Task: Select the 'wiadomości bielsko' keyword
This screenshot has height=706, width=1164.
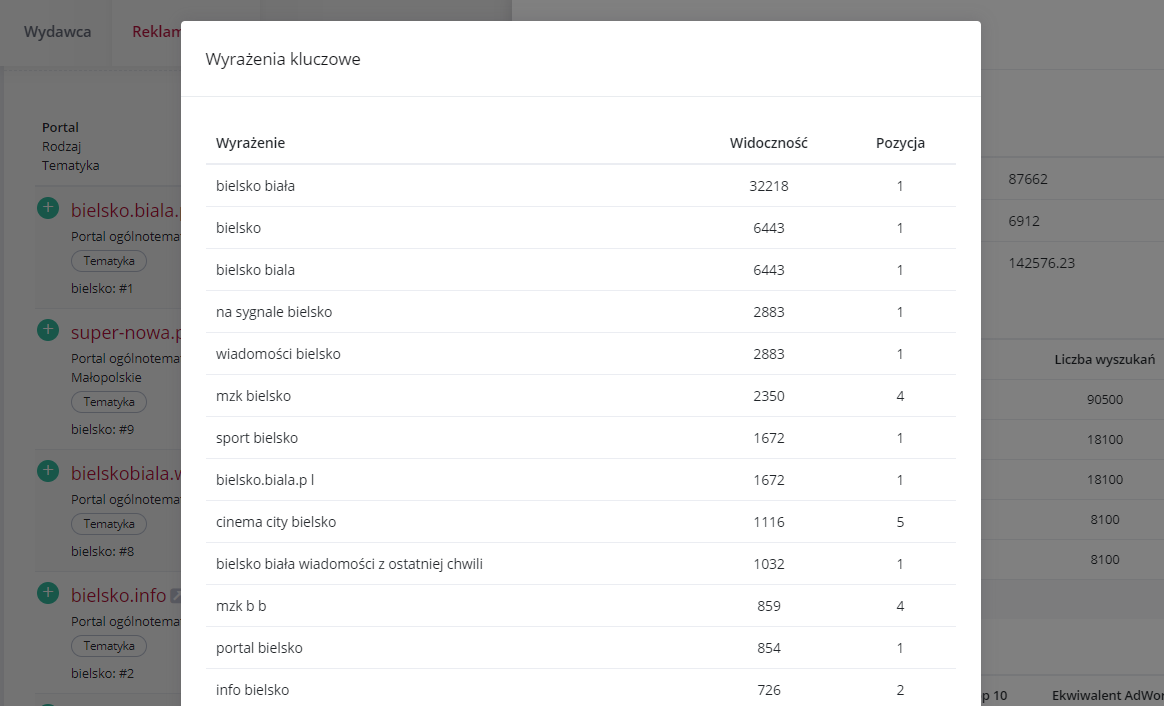Action: click(x=278, y=354)
